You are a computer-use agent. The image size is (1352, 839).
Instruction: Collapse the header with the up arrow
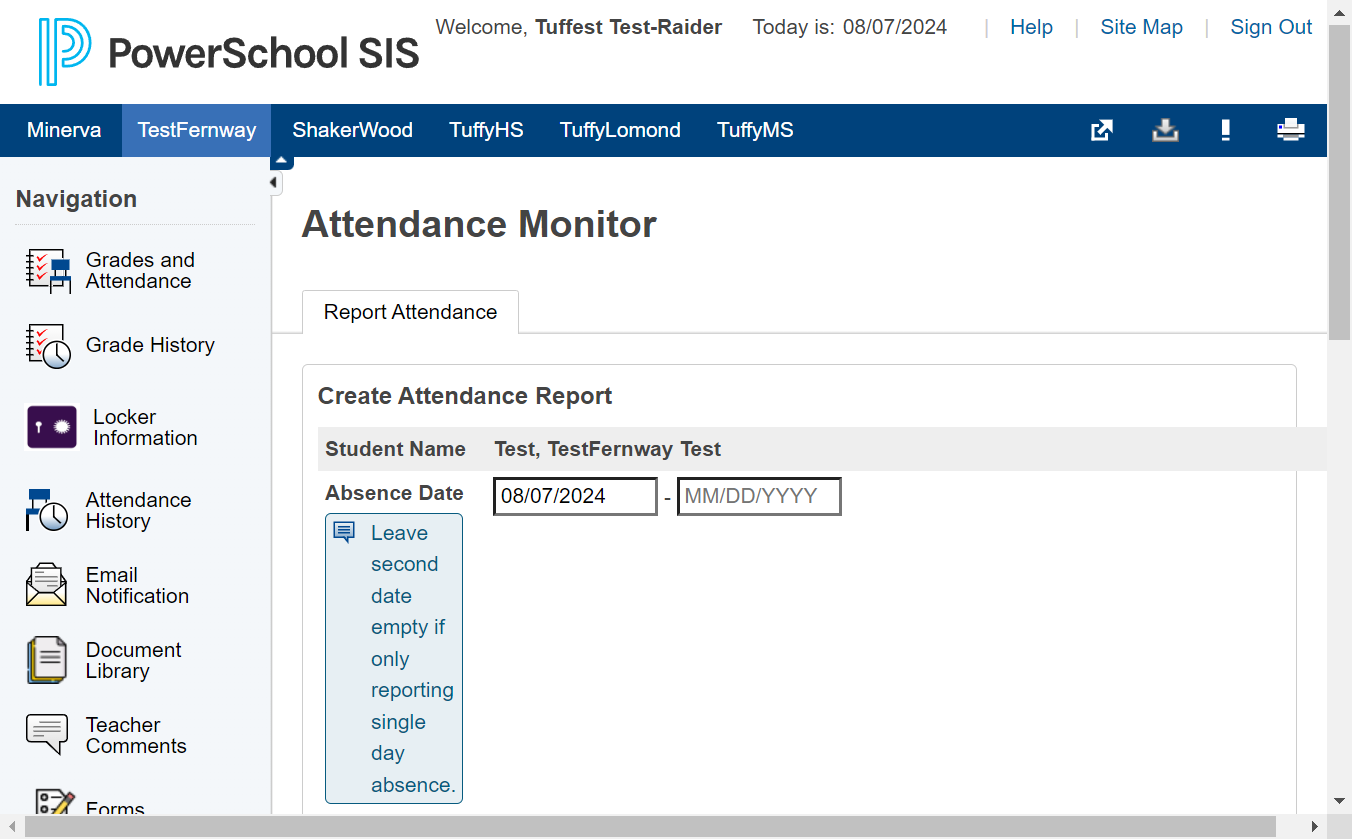coord(282,161)
